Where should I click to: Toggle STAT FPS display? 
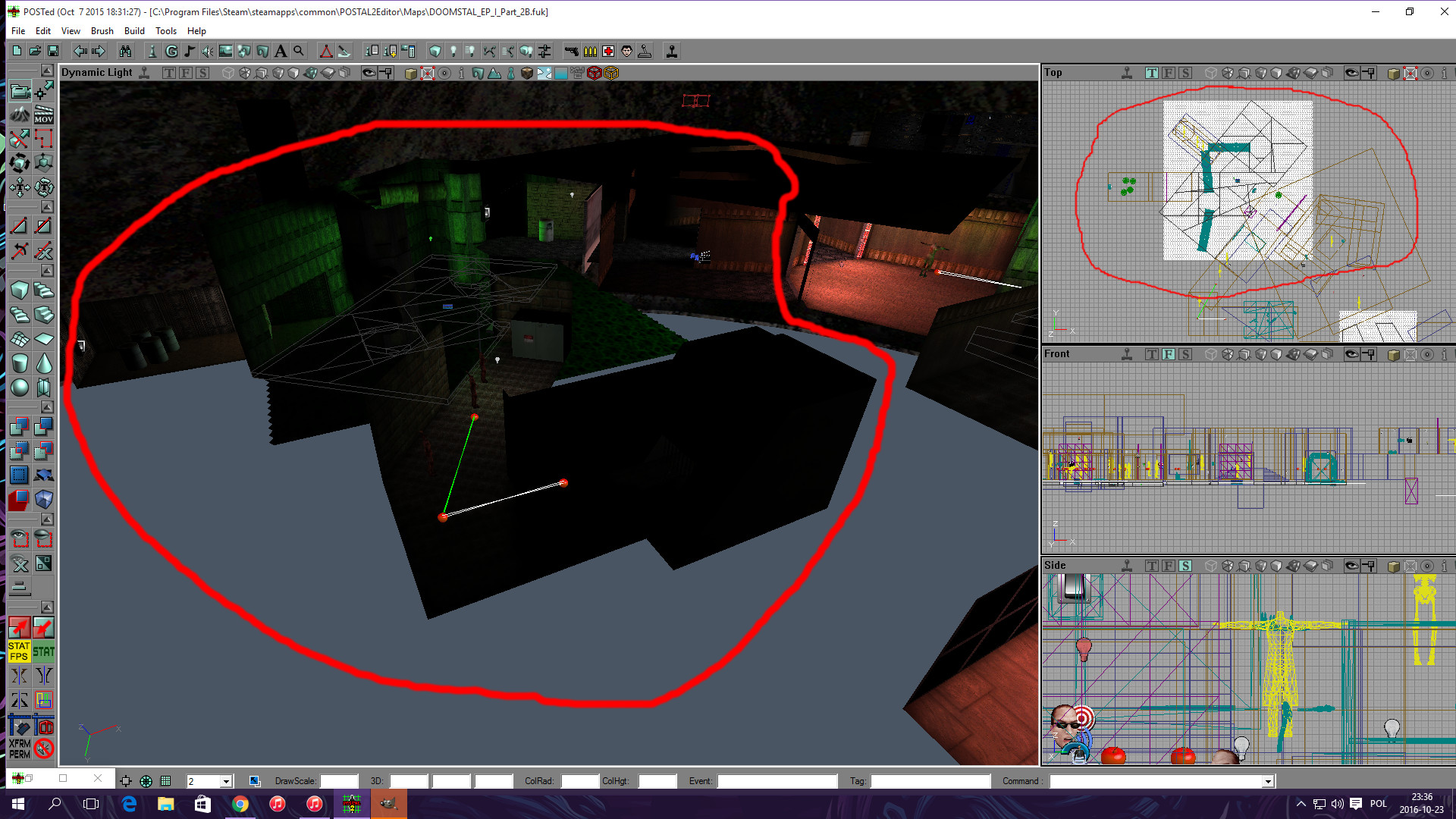20,651
